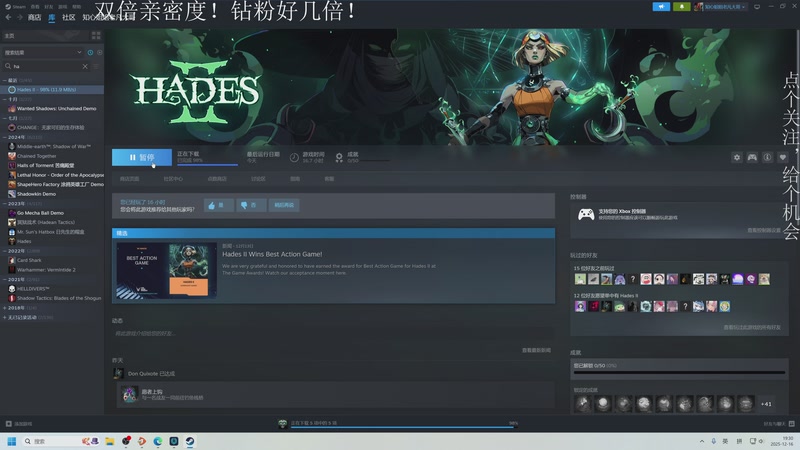Expand the 2018年 group
The height and width of the screenshot is (450, 800).
click(14, 308)
